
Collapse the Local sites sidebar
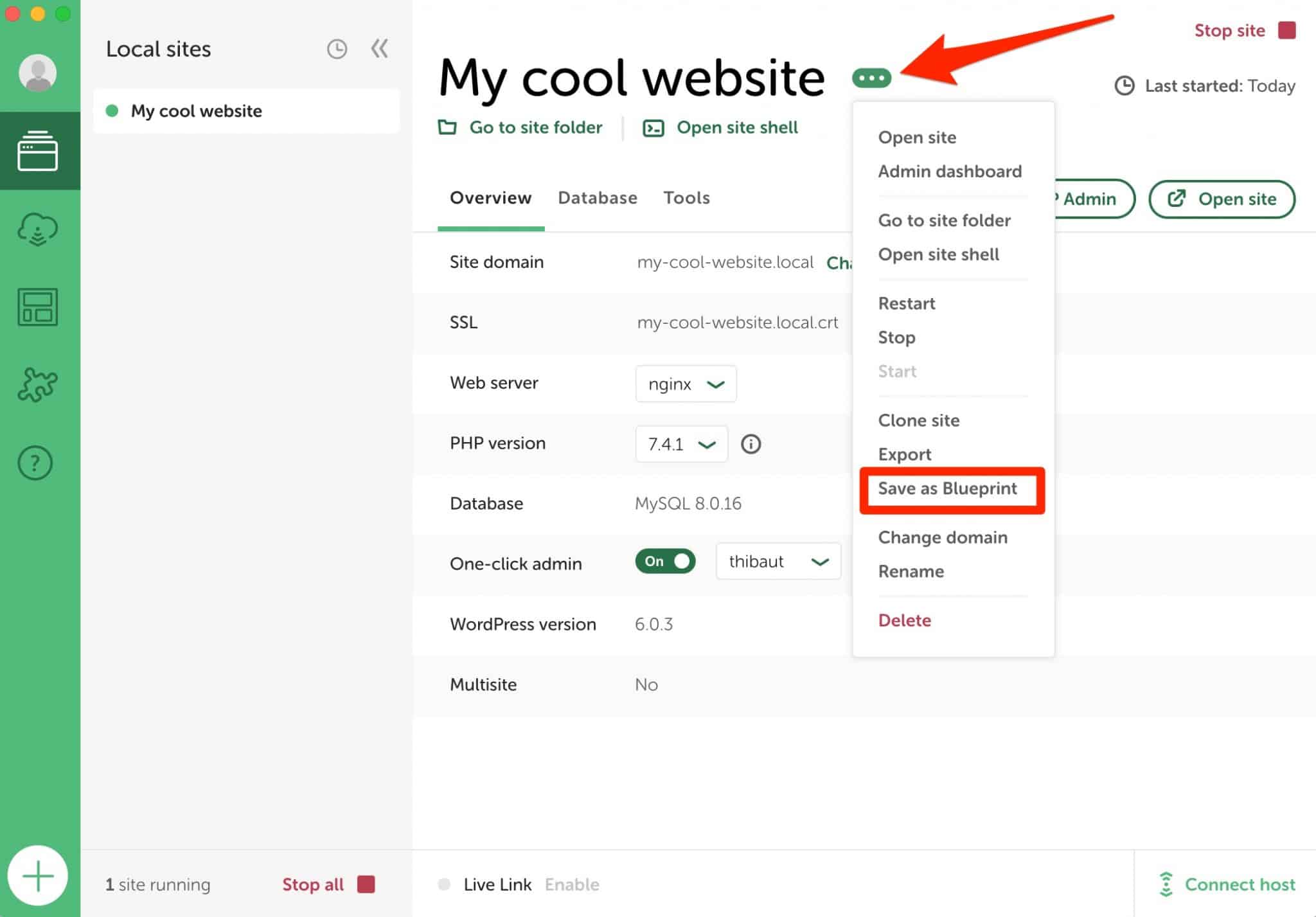pos(380,49)
